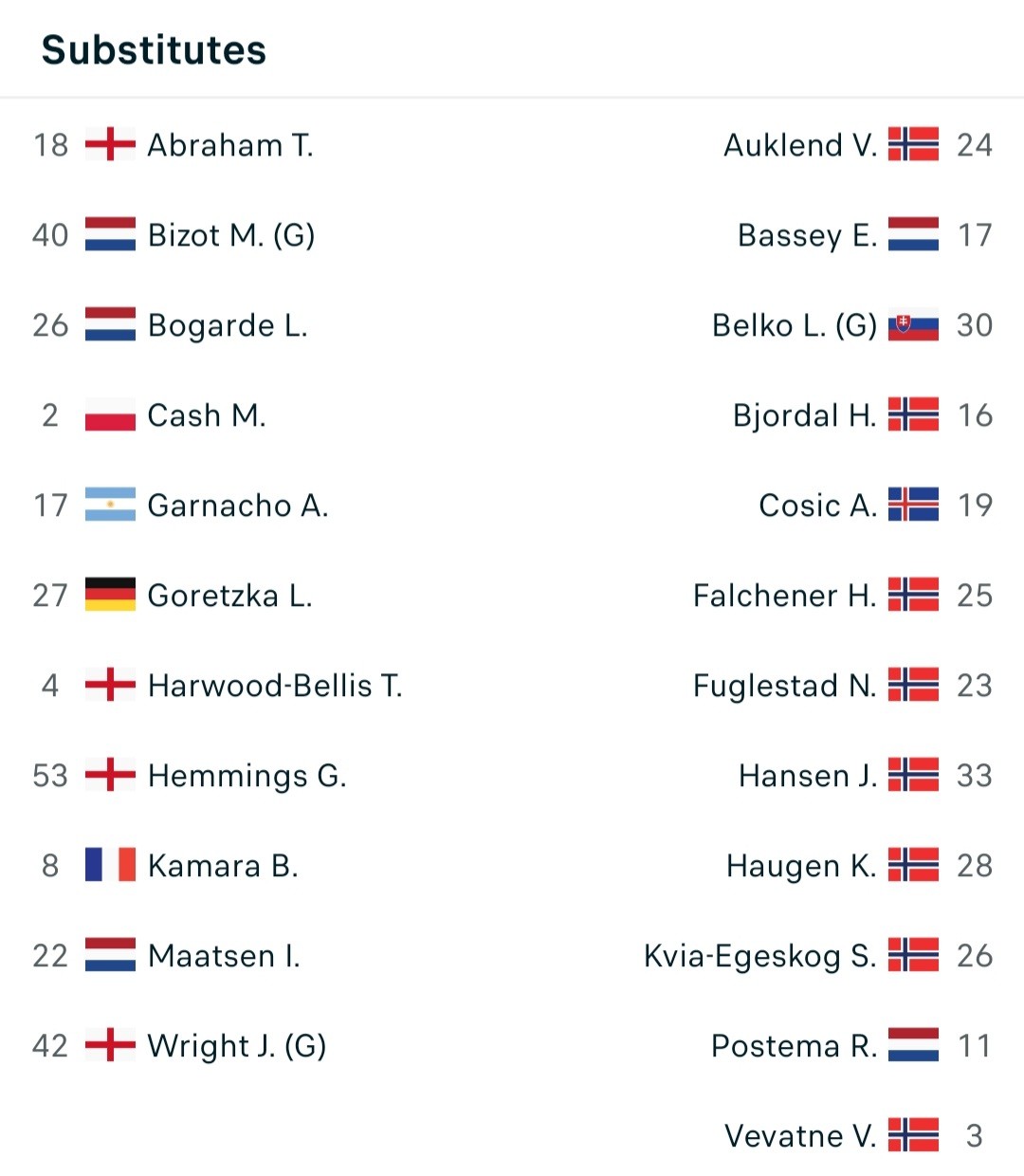Screen dimensions: 1024x1176
Task: Select substitute Fuglestad N.
Action: tap(784, 686)
